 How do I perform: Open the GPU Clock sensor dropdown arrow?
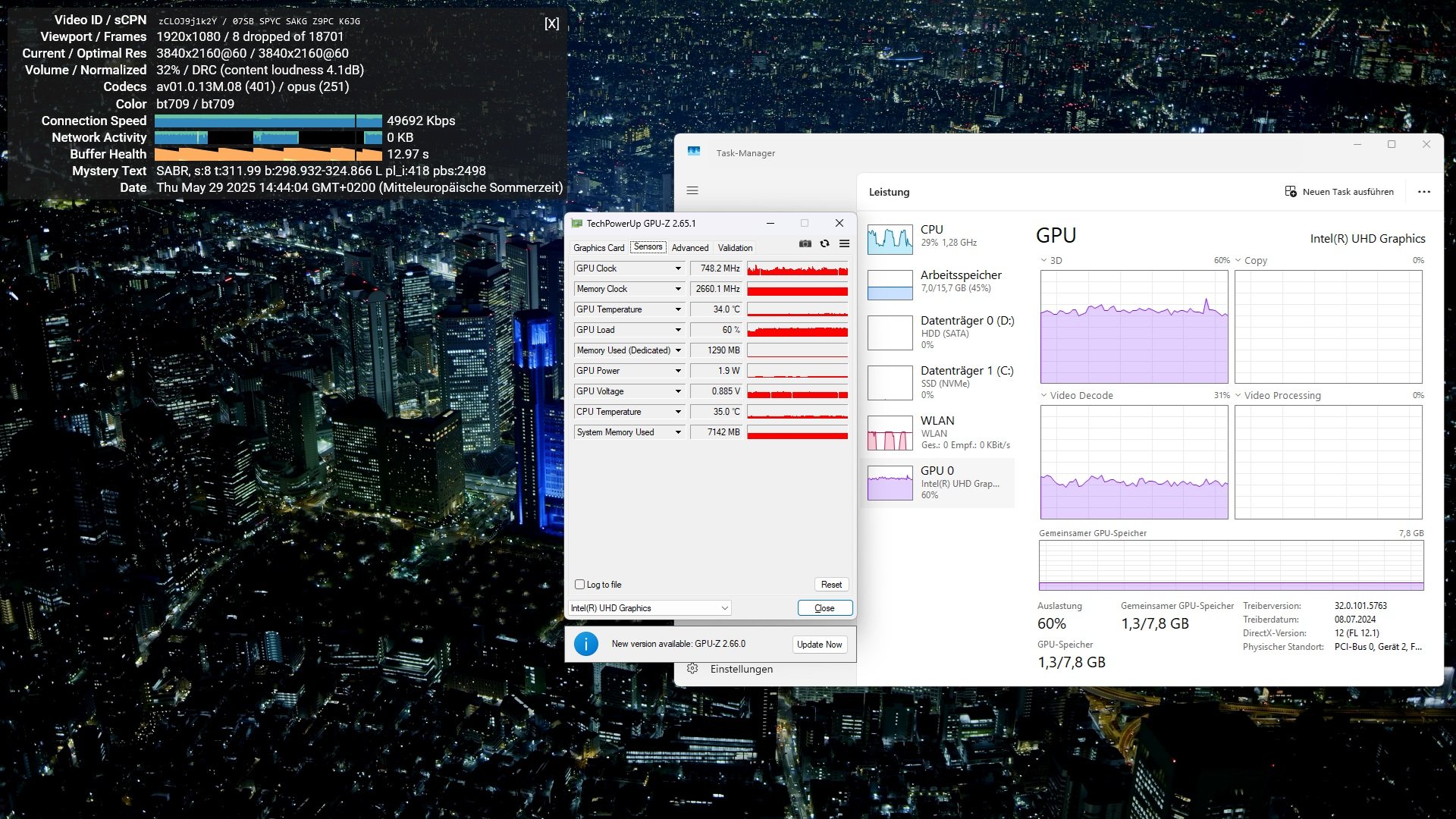point(678,268)
